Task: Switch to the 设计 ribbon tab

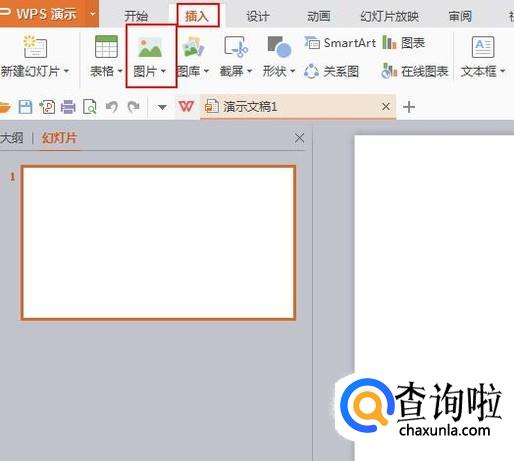Action: [258, 16]
